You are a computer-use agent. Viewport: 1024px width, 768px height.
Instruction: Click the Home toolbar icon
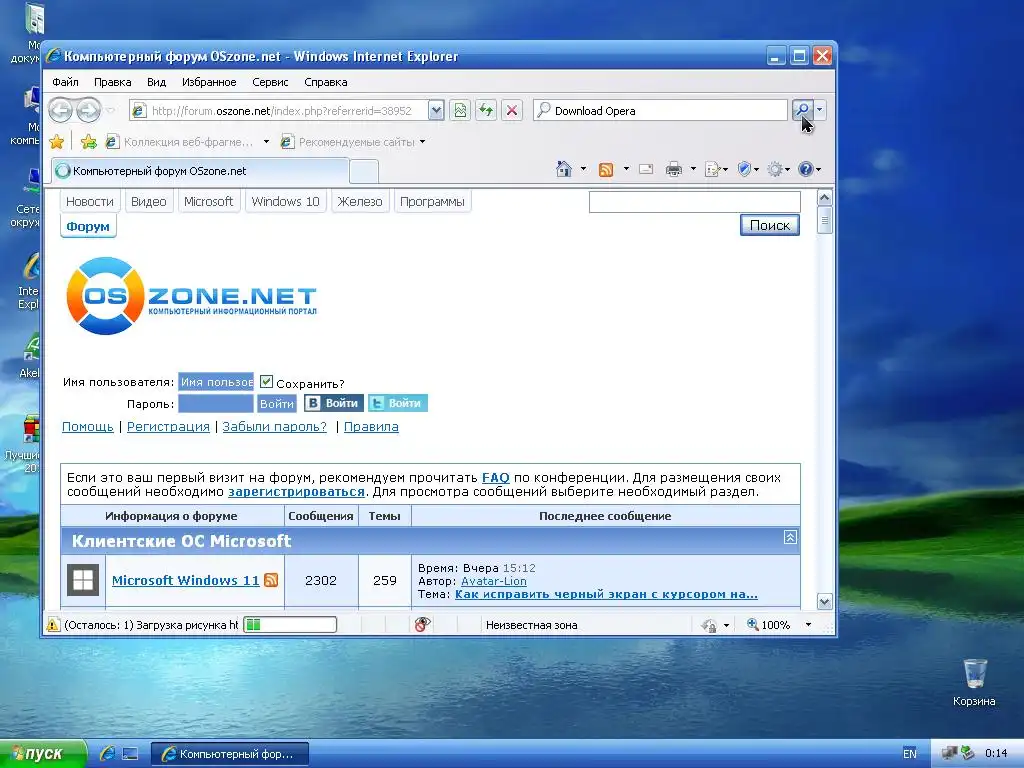coord(564,169)
